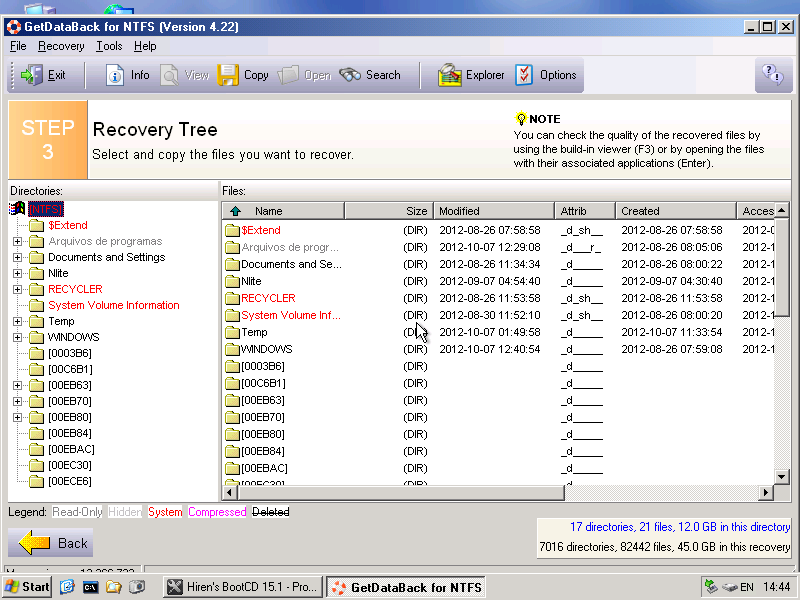Viewport: 800px width, 600px height.
Task: Open the file manager quick launch icon
Action: point(113,587)
